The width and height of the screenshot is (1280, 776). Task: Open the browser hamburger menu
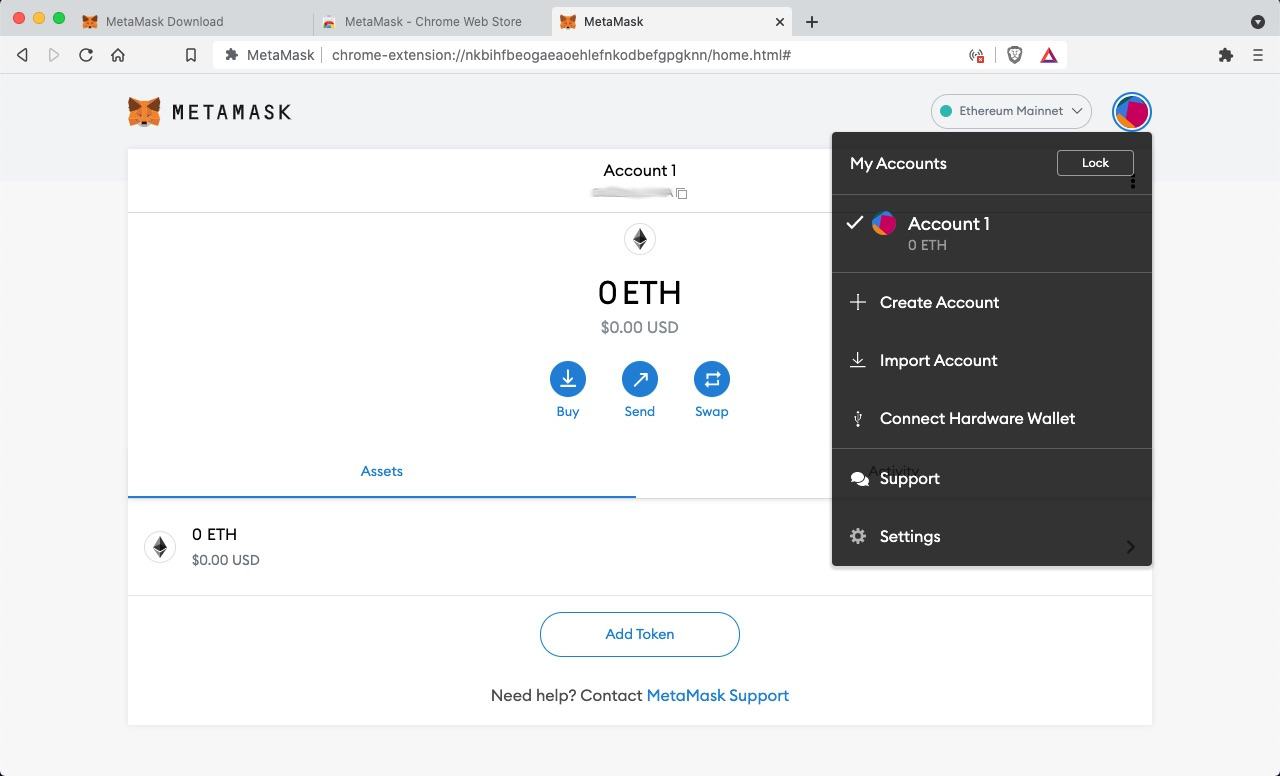[1258, 55]
